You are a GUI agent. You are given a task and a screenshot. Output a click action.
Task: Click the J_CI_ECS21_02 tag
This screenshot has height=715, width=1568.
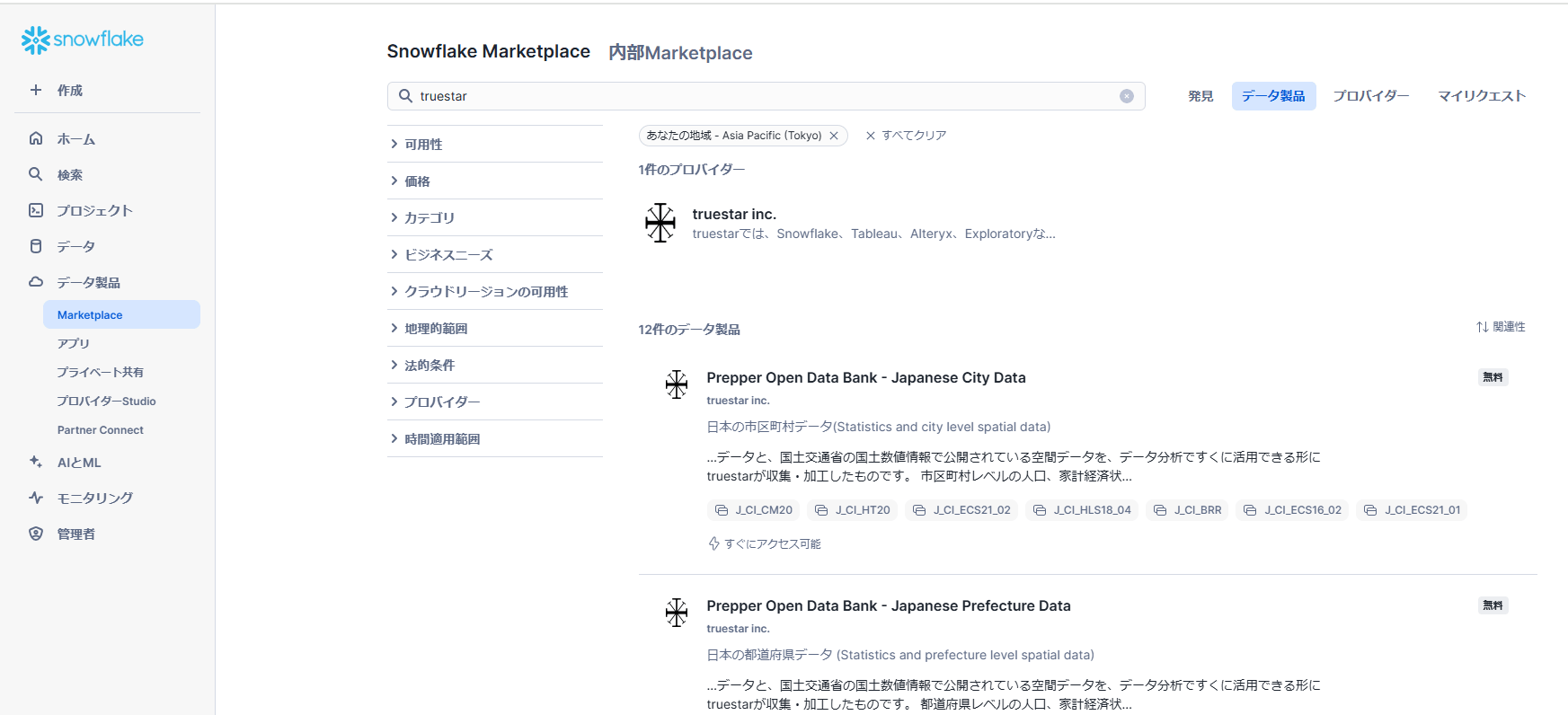pos(961,510)
